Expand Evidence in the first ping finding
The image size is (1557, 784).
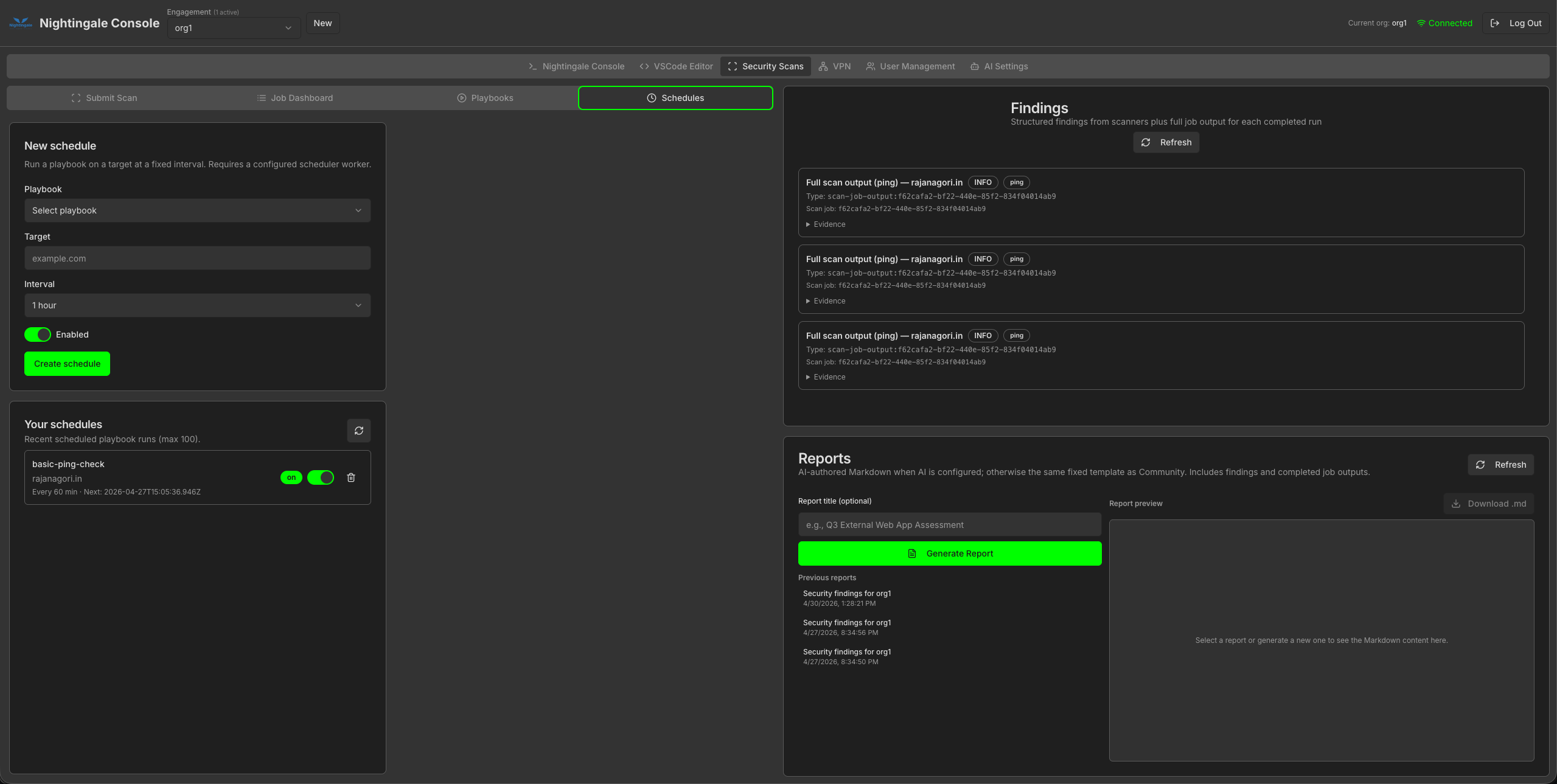point(826,224)
